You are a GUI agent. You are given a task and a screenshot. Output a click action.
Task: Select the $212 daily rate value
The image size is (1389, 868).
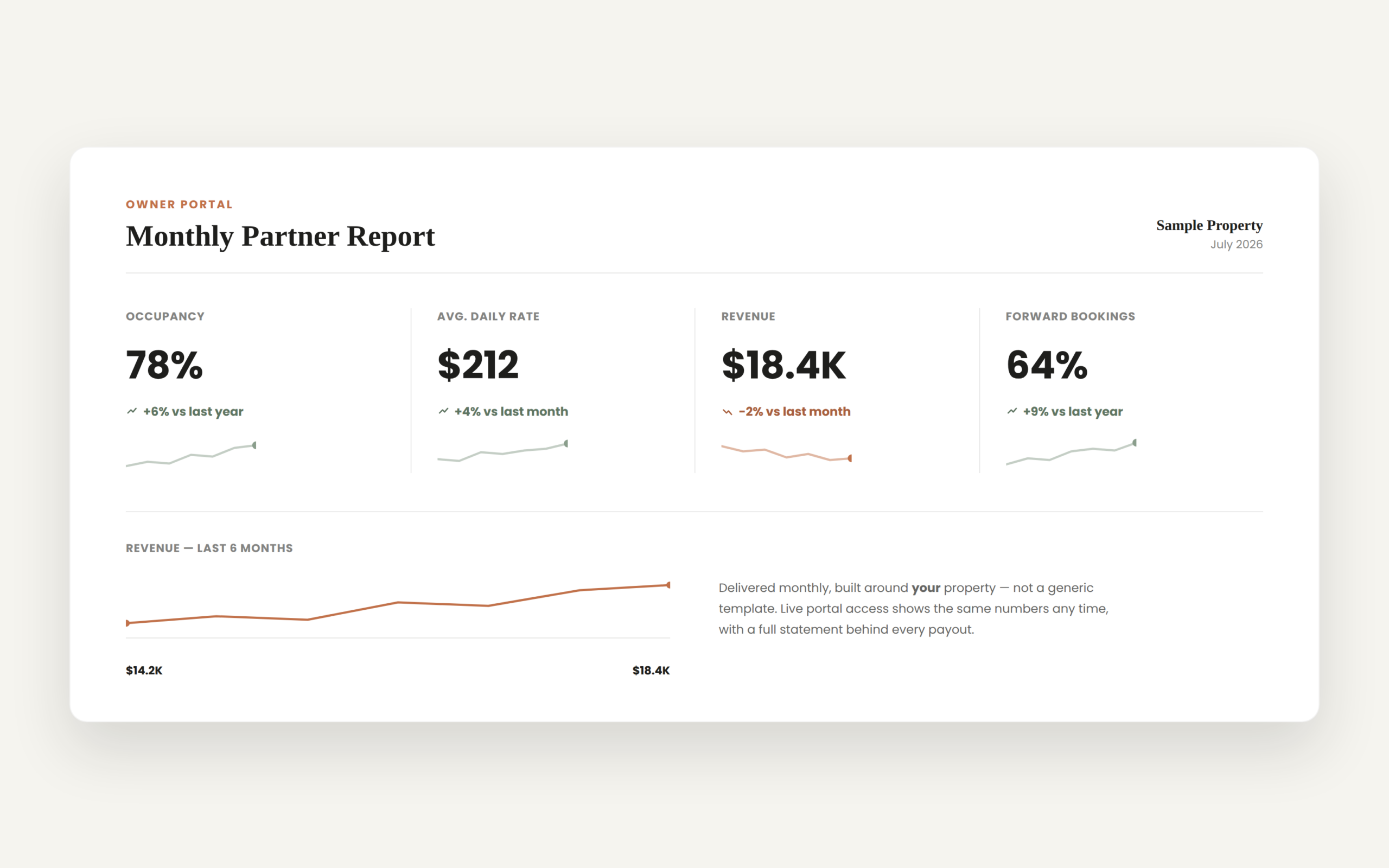pyautogui.click(x=478, y=365)
